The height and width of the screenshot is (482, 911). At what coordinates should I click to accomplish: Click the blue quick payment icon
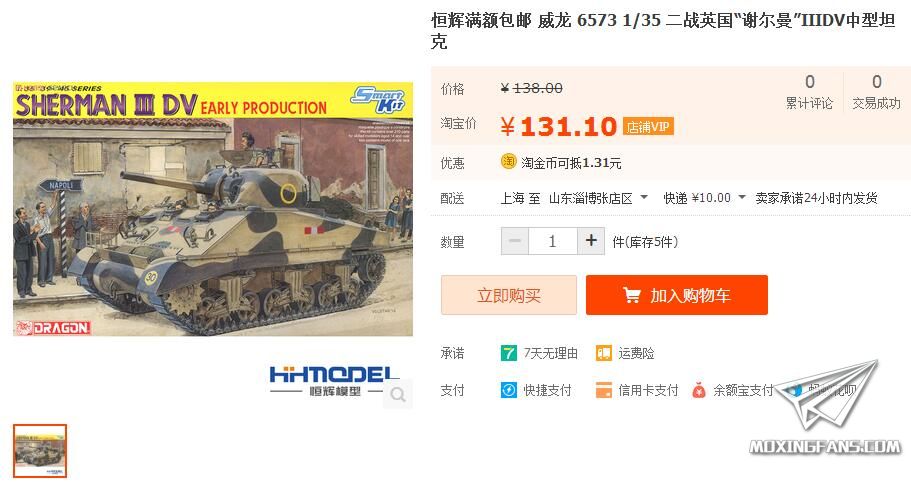click(508, 390)
